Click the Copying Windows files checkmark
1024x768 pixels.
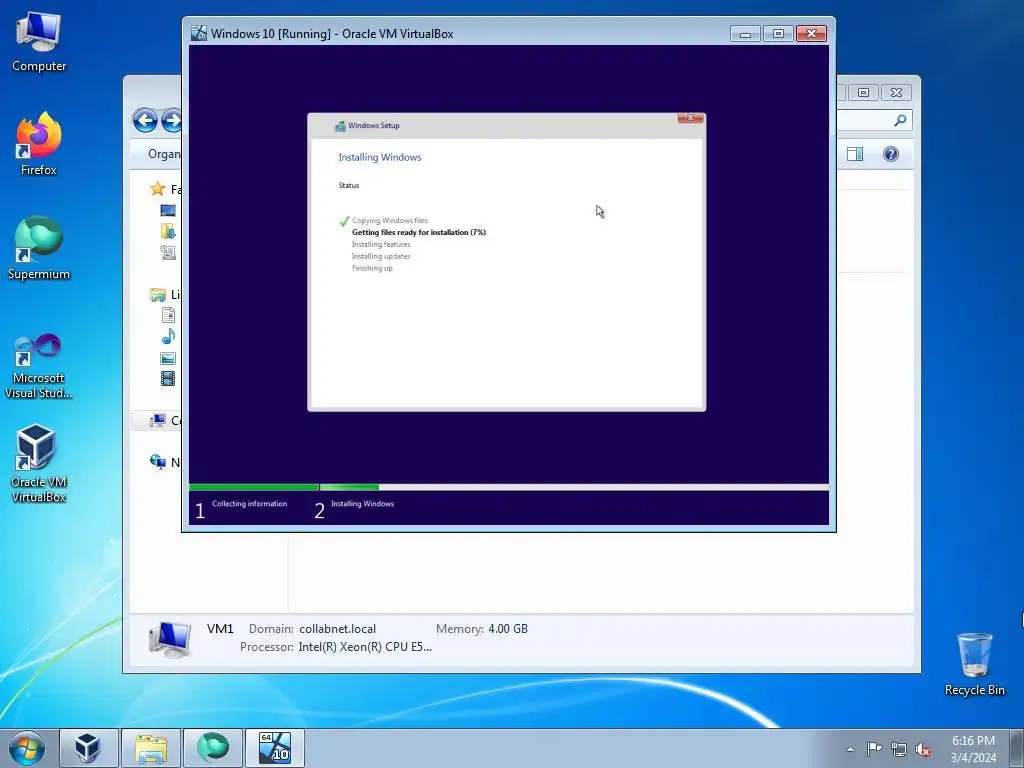click(x=344, y=221)
